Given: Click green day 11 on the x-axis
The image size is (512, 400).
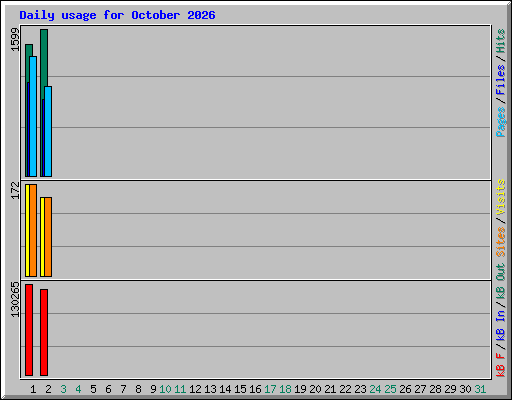Looking at the screenshot, I should pos(180,389).
